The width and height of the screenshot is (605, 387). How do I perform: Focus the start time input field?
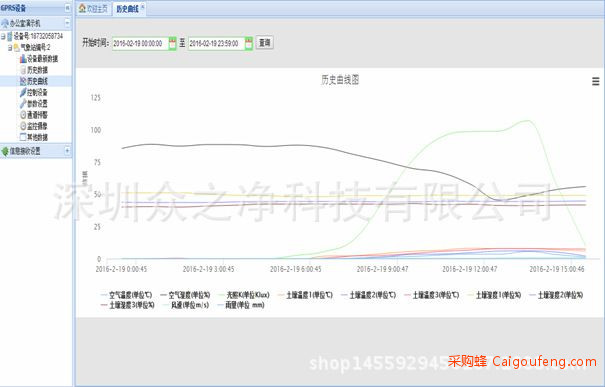140,44
